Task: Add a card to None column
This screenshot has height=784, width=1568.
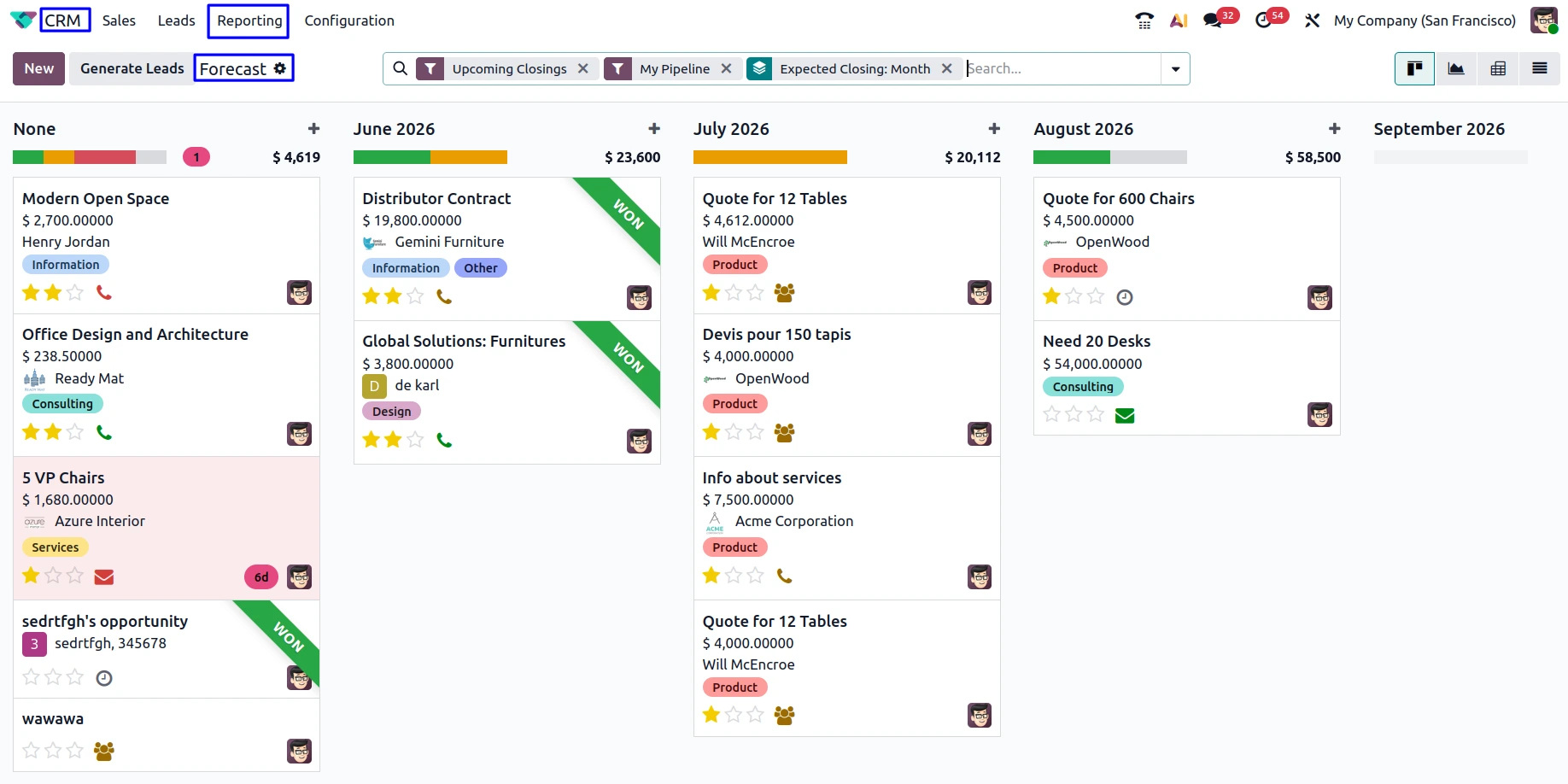Action: click(x=313, y=129)
